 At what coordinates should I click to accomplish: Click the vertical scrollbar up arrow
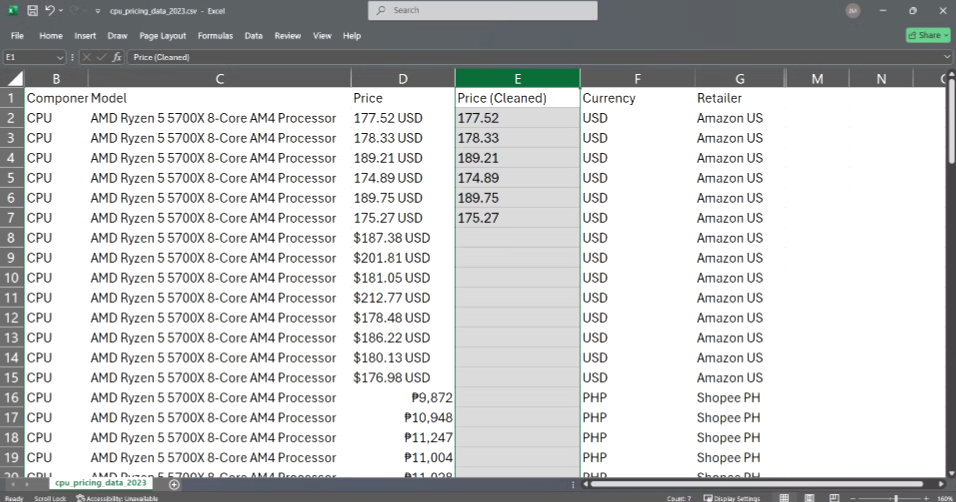[951, 74]
